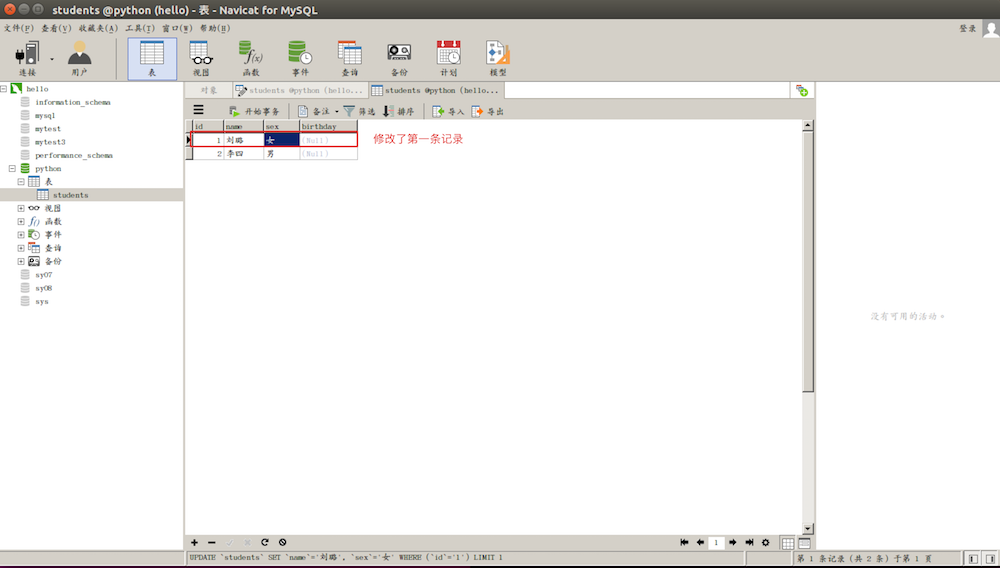The height and width of the screenshot is (568, 1000).
Task: Click the 模型 (Model) toolbar icon
Action: pyautogui.click(x=497, y=58)
